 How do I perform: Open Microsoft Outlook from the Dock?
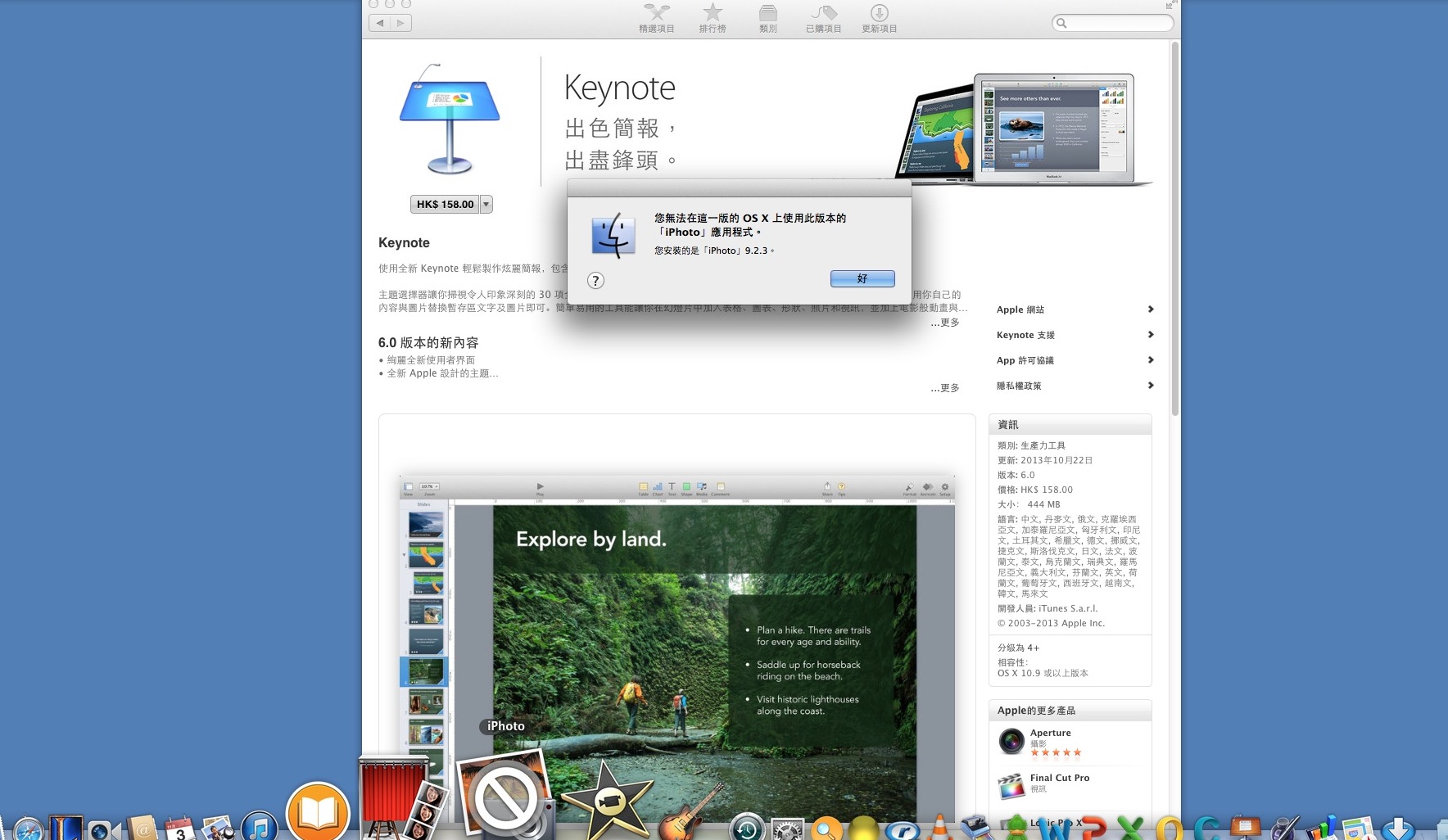[1169, 829]
